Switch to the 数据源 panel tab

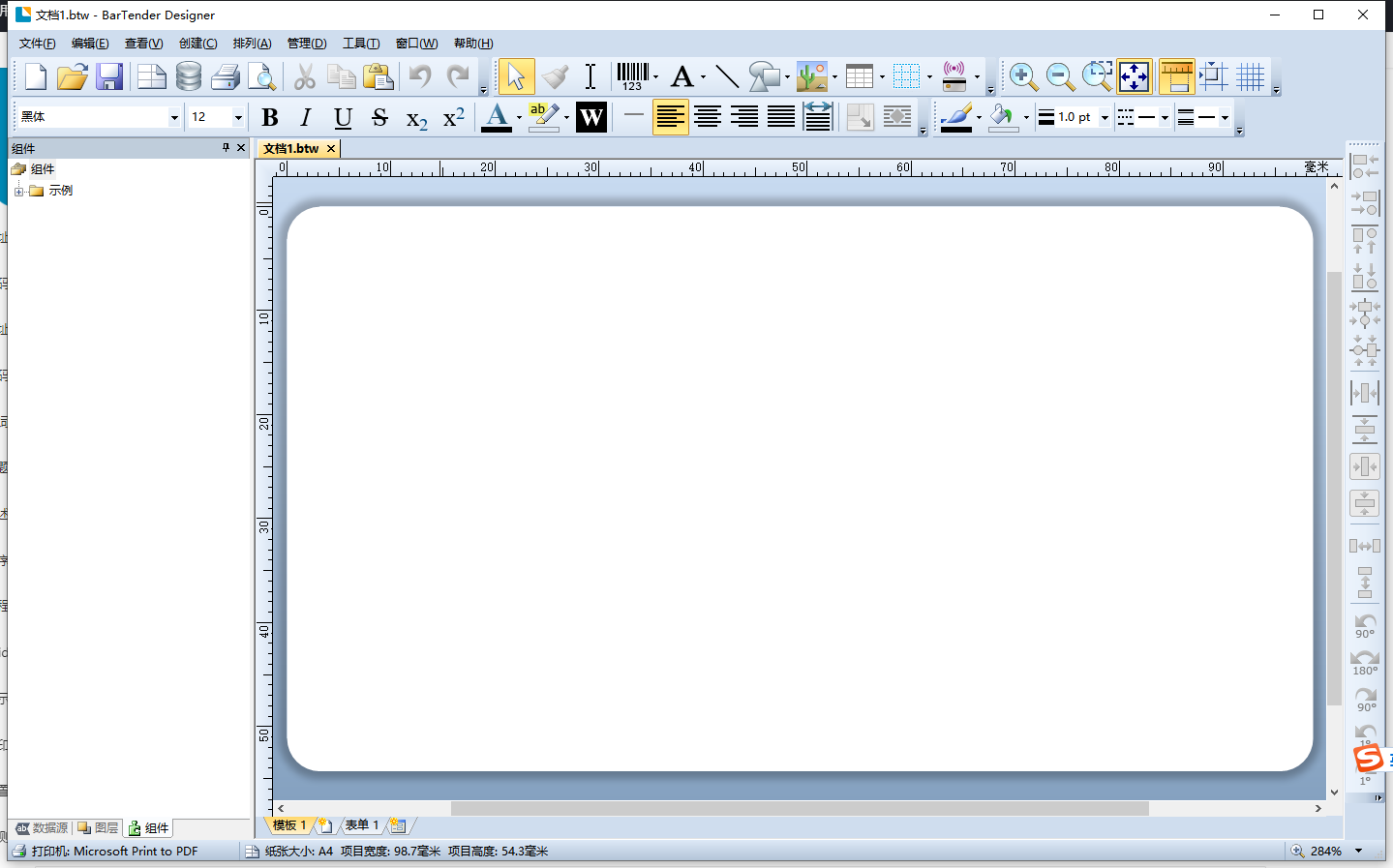[43, 828]
